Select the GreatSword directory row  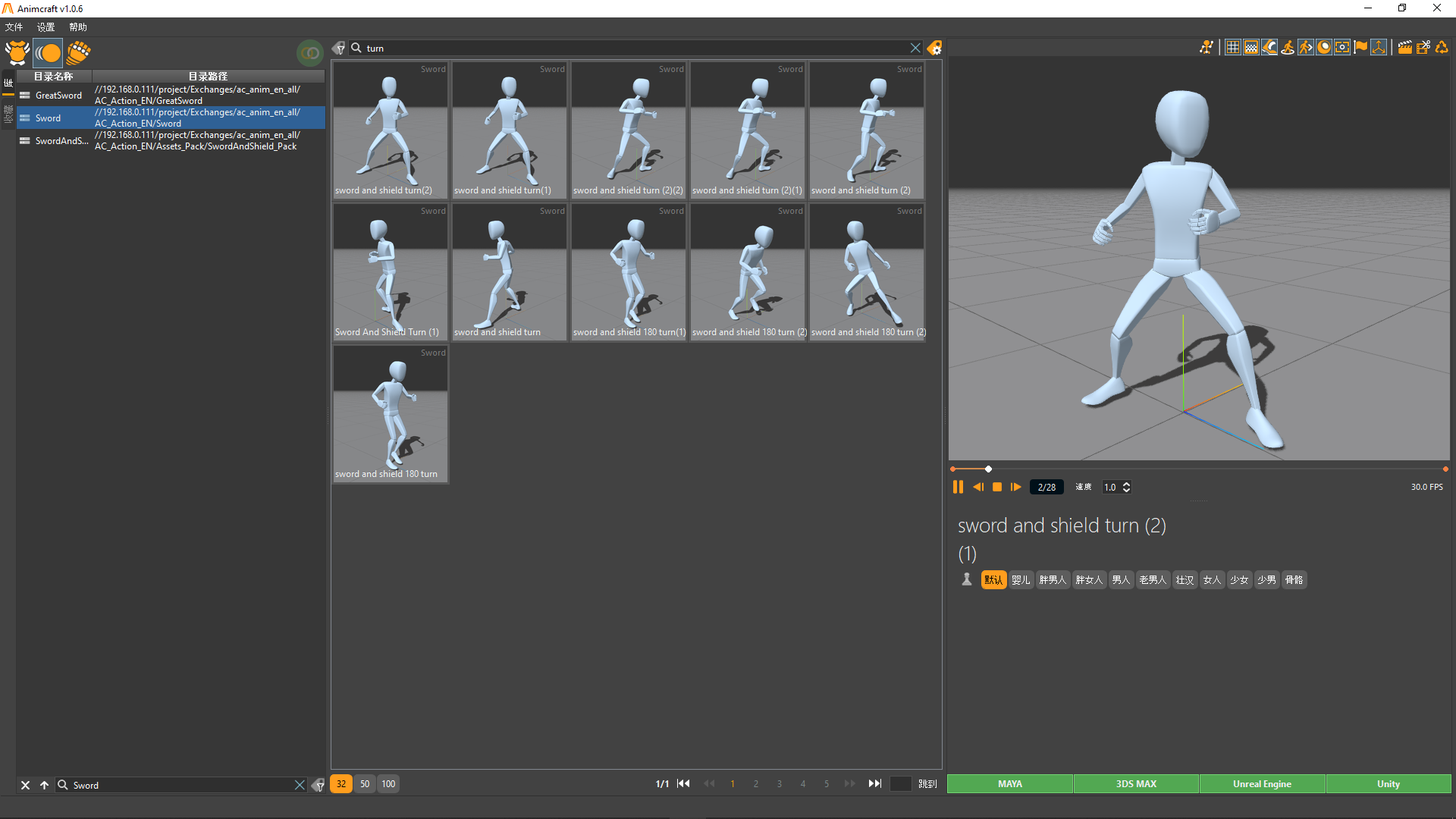point(171,95)
